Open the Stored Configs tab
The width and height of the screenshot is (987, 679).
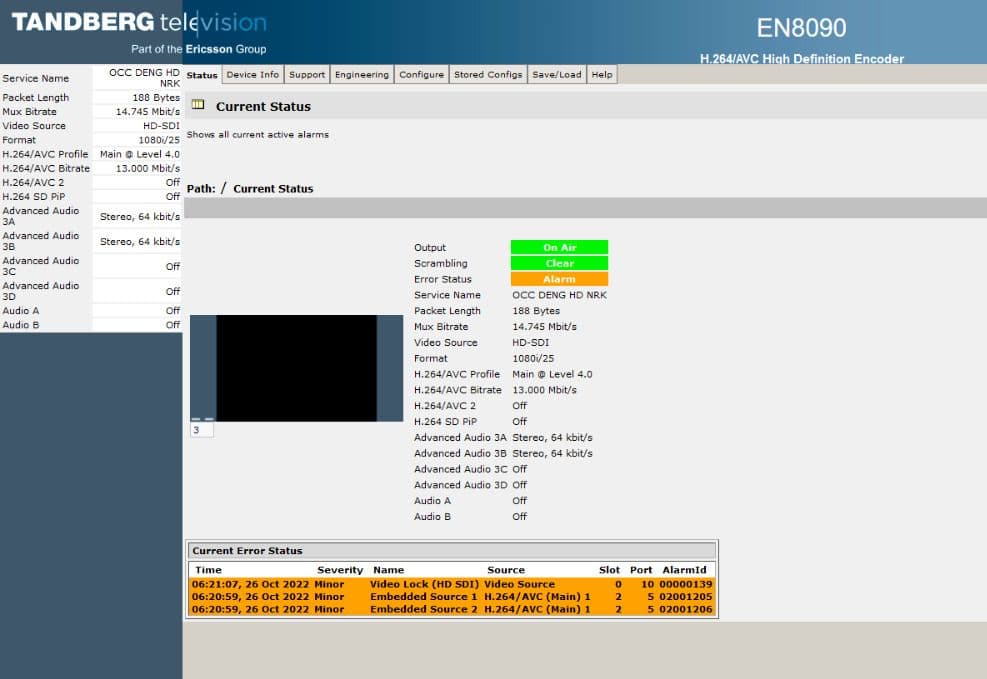[488, 73]
